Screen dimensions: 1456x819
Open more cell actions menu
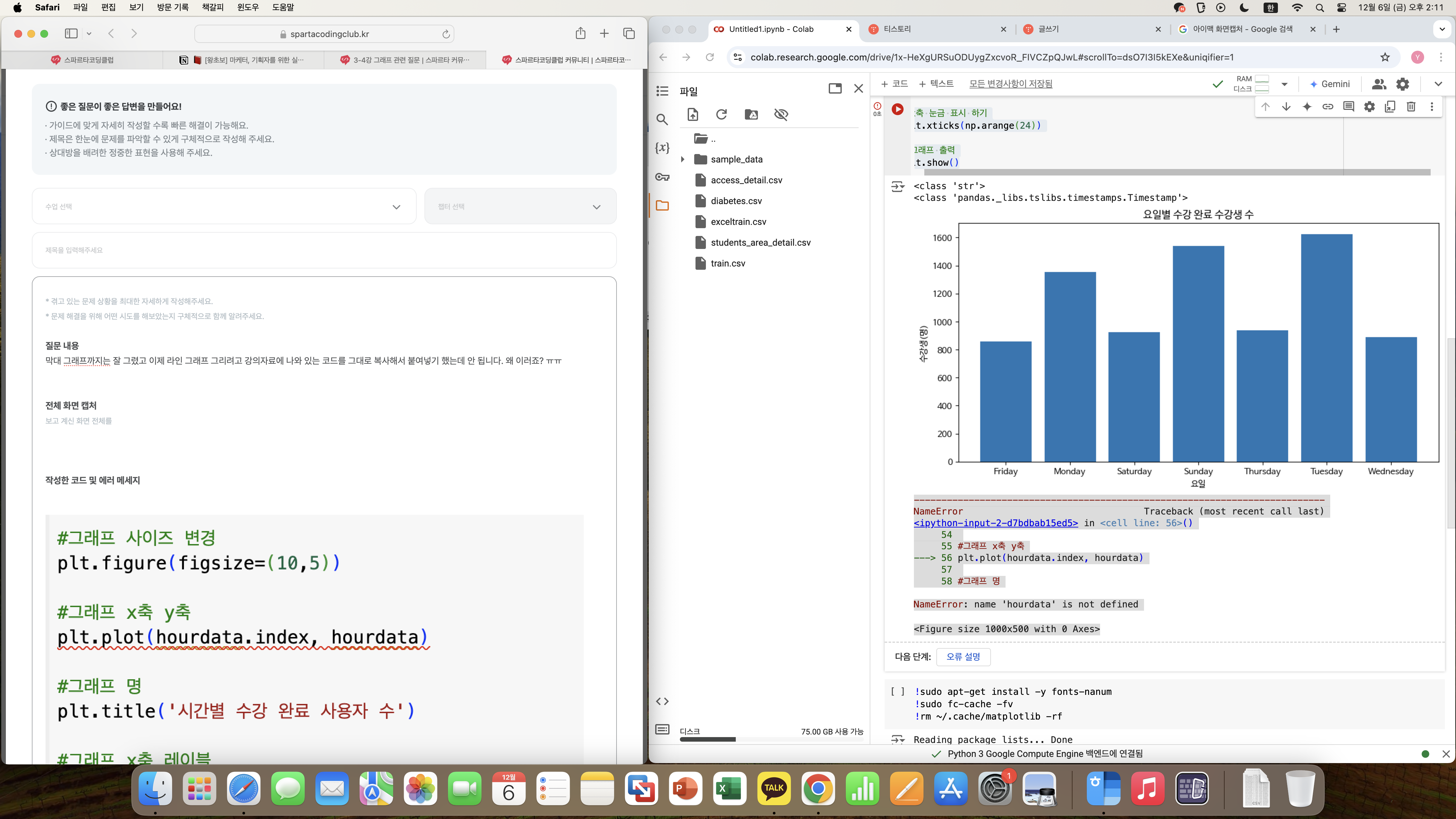coord(1432,106)
